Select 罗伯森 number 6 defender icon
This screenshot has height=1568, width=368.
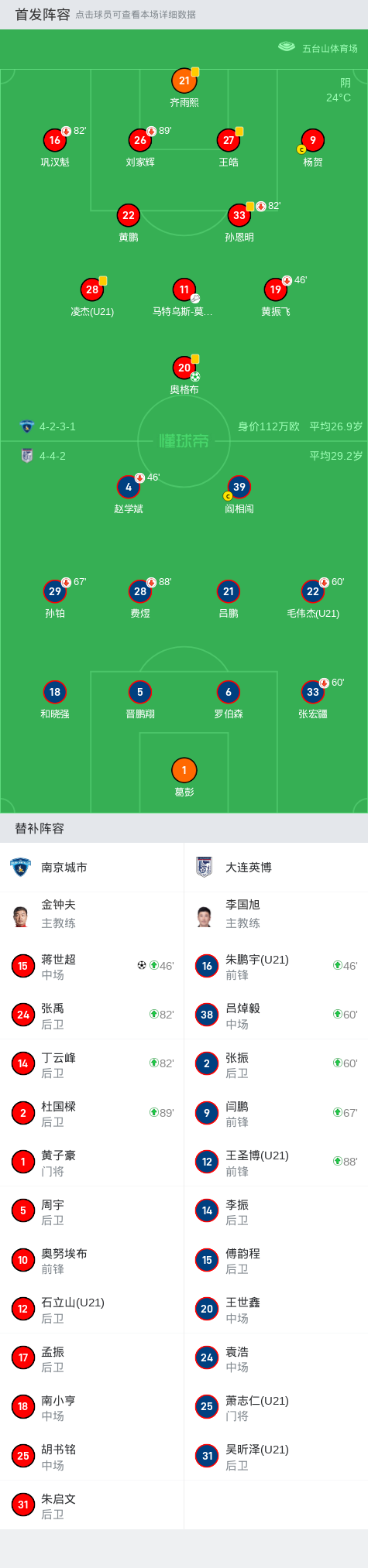229,692
